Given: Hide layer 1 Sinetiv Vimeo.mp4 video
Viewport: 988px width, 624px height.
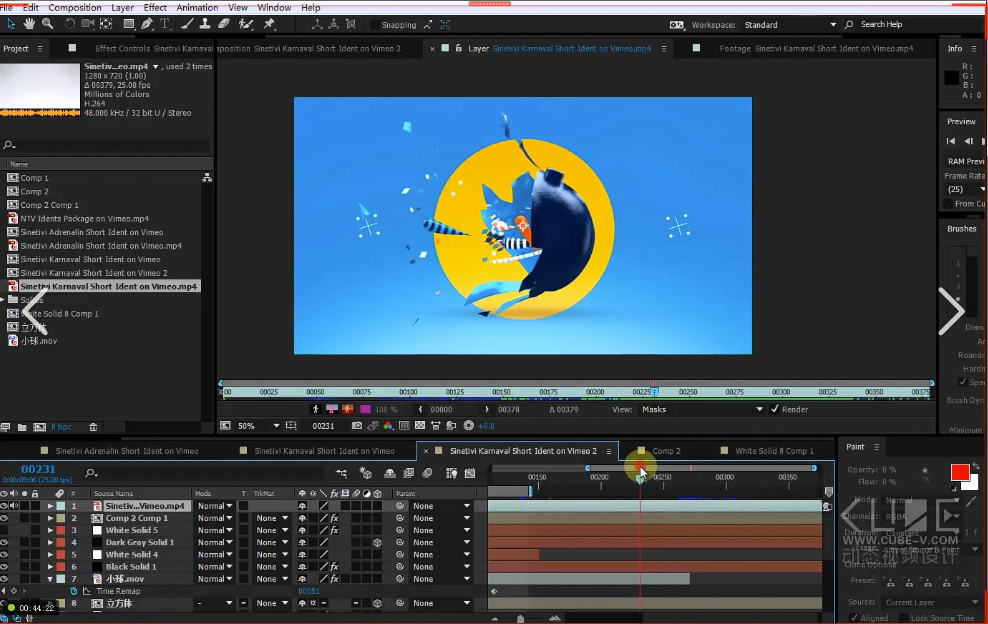Looking at the screenshot, I should (x=4, y=506).
